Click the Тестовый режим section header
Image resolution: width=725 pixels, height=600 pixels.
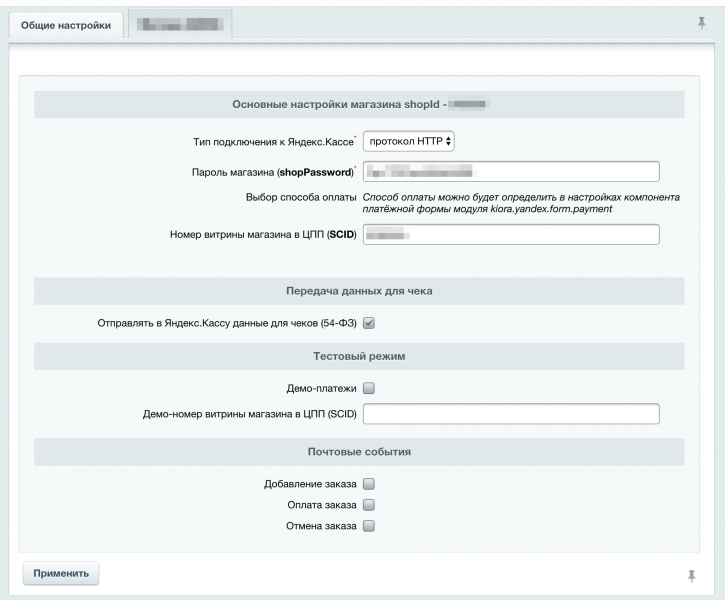359,356
